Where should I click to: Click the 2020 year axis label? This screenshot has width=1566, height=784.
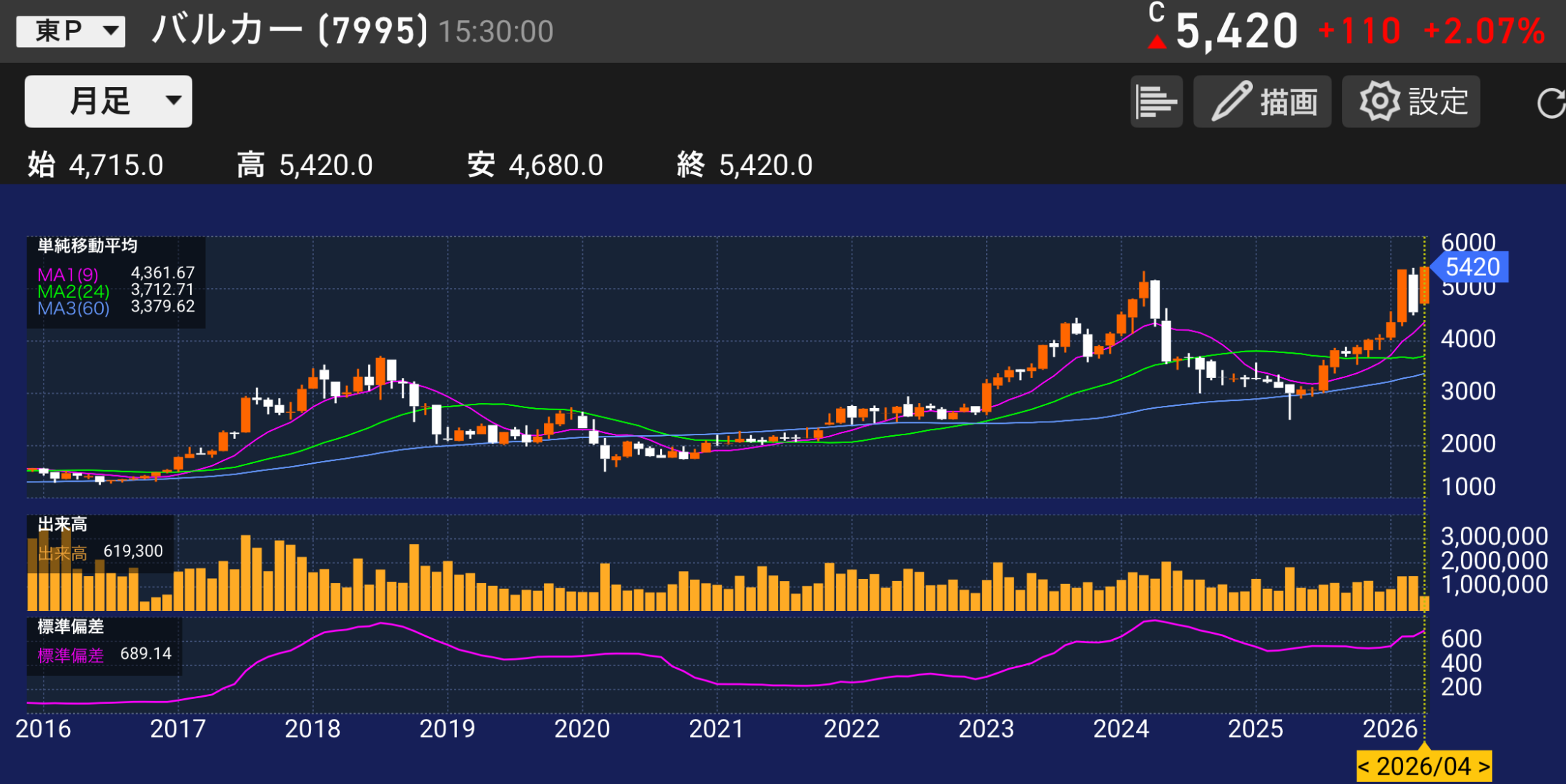[581, 729]
